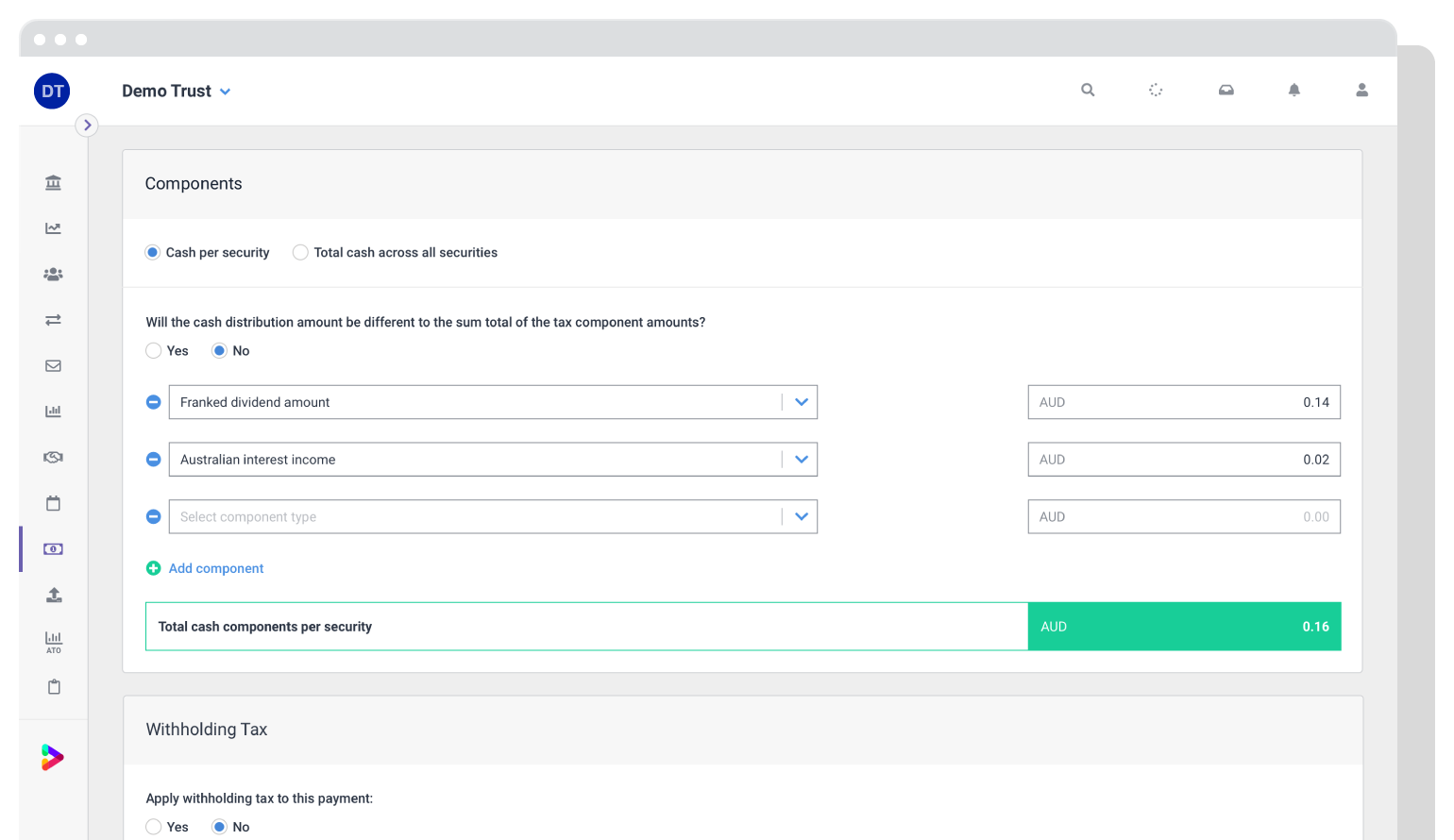Check notifications via the bell icon
Image resolution: width=1454 pixels, height=840 pixels.
[1293, 90]
